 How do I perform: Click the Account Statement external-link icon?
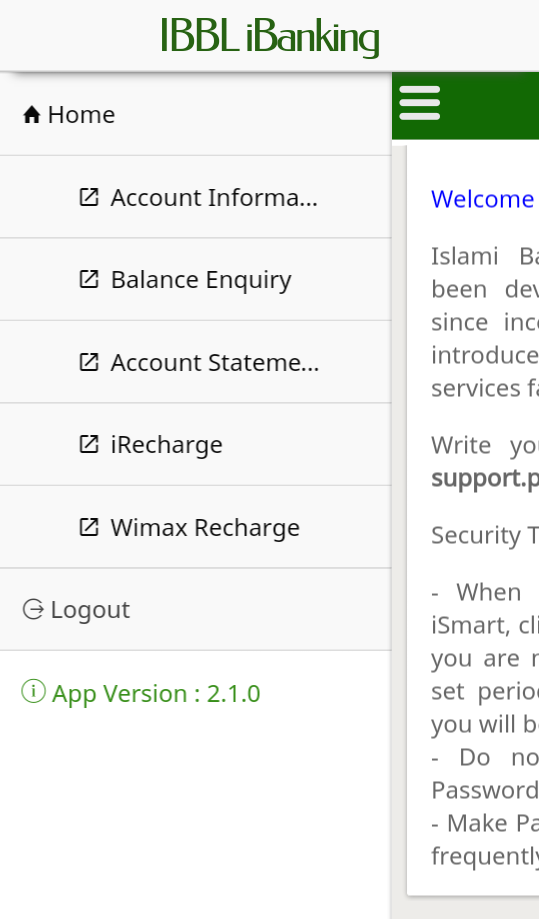click(88, 362)
